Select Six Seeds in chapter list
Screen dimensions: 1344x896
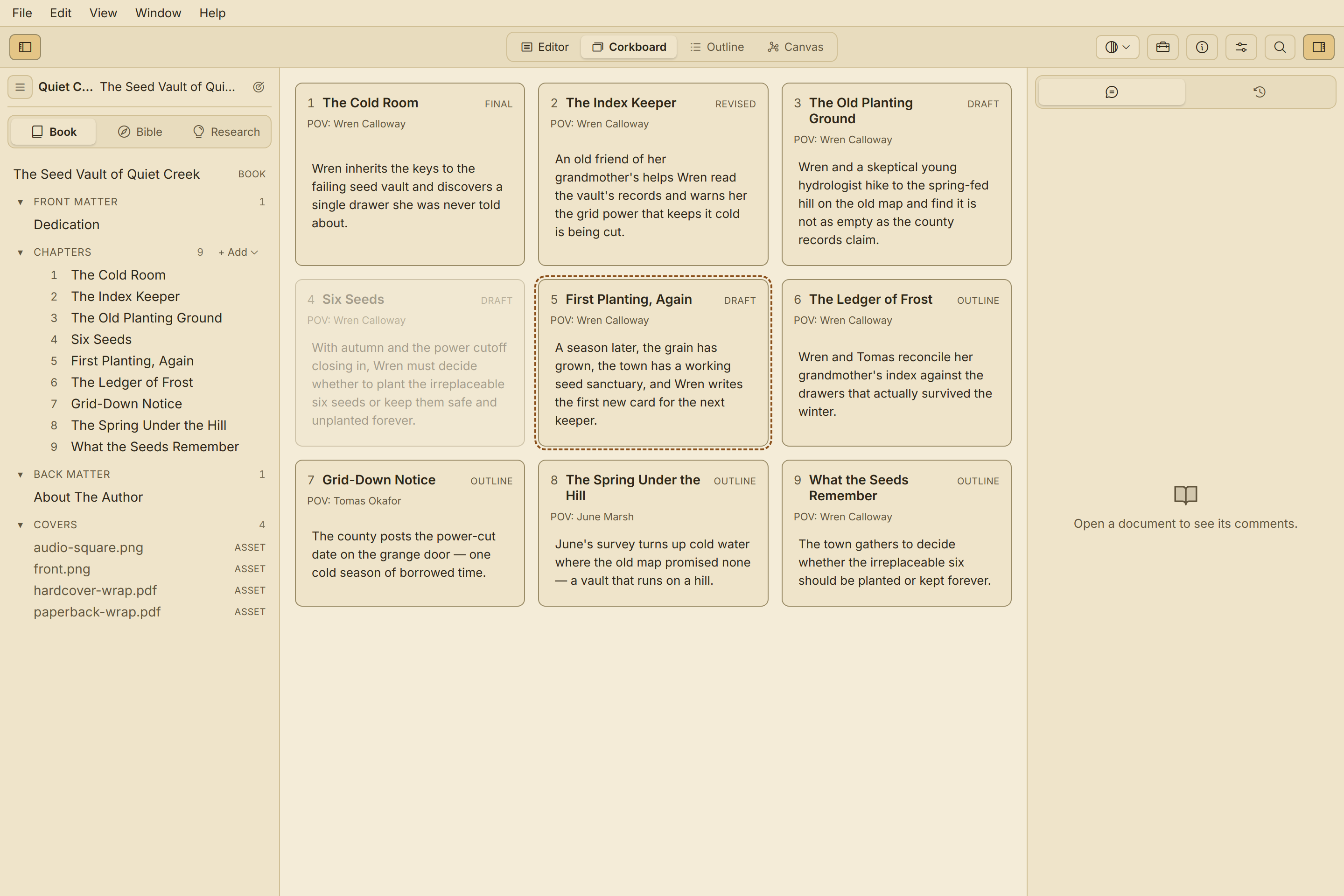point(140,339)
